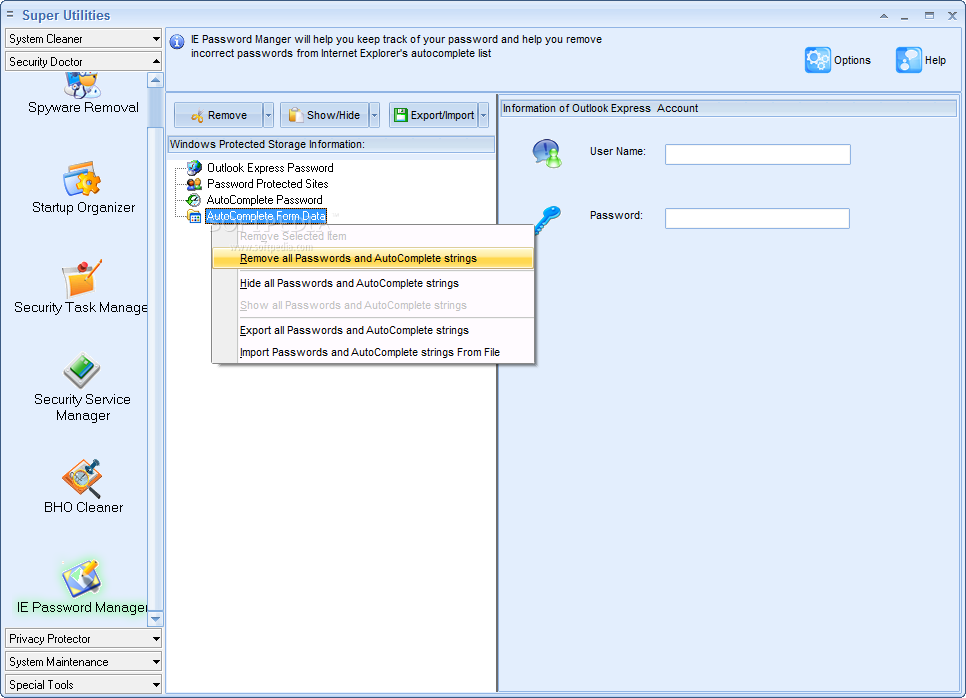Screen dimensions: 966x698
Task: Click the AutoComplete Form Data tree icon
Action: click(194, 216)
